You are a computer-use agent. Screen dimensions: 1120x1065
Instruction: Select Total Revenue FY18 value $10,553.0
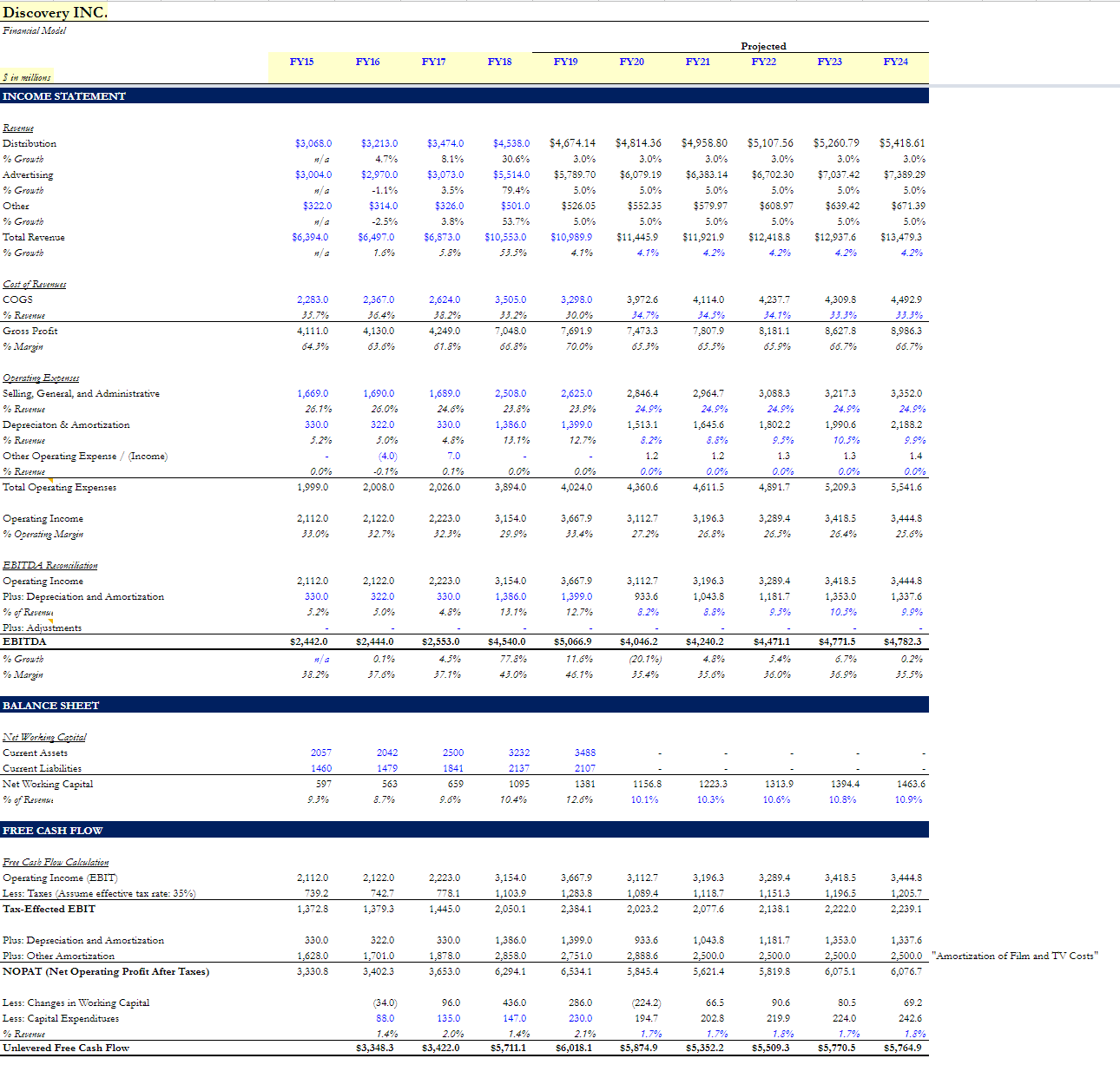(507, 237)
